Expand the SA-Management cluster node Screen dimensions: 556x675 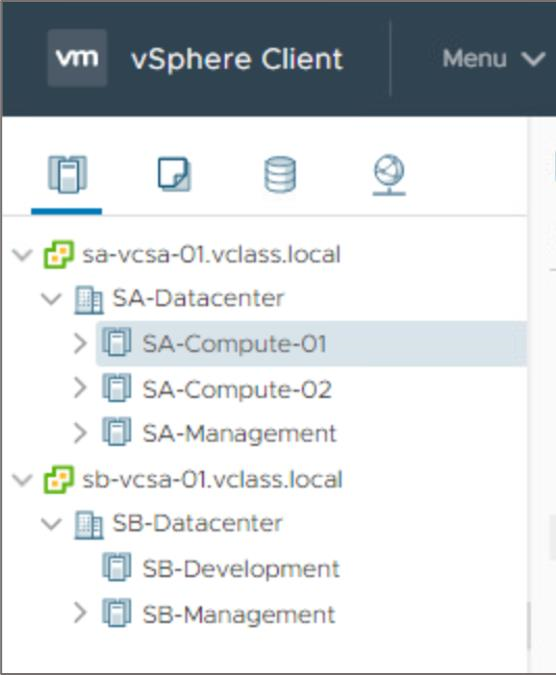tap(80, 433)
